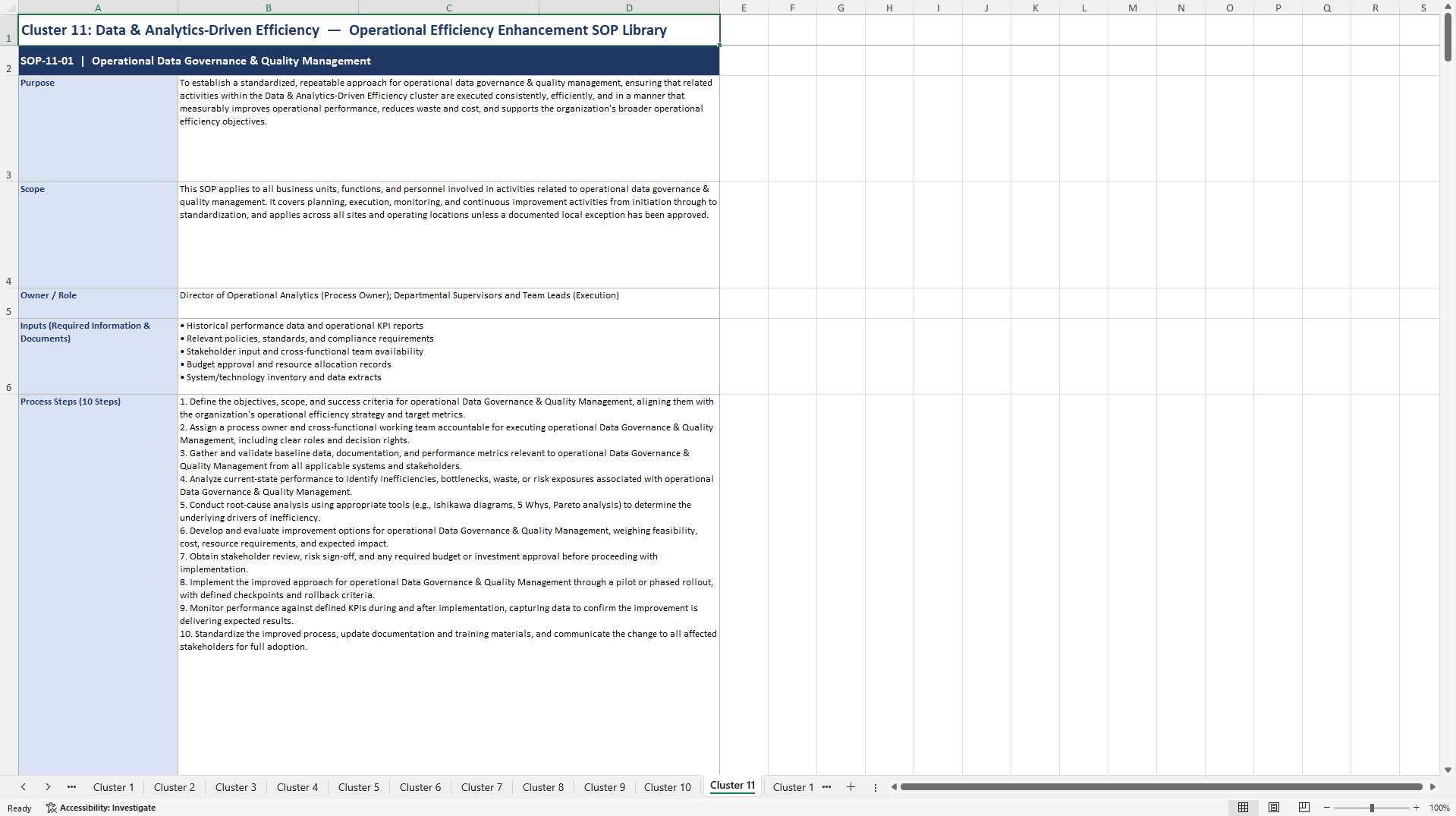Select column E header
Viewport: 1456px width, 816px height.
point(744,8)
